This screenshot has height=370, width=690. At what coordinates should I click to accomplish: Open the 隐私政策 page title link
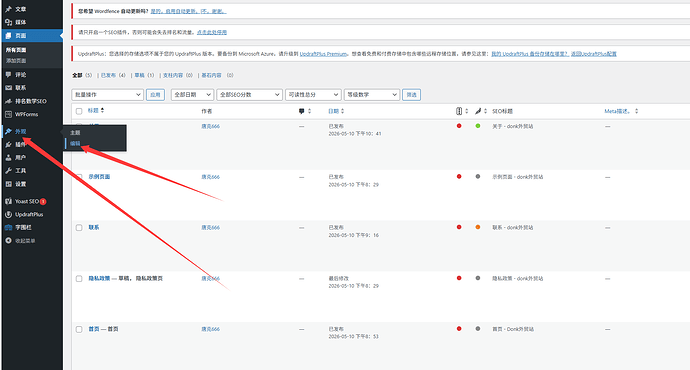pyautogui.click(x=99, y=278)
